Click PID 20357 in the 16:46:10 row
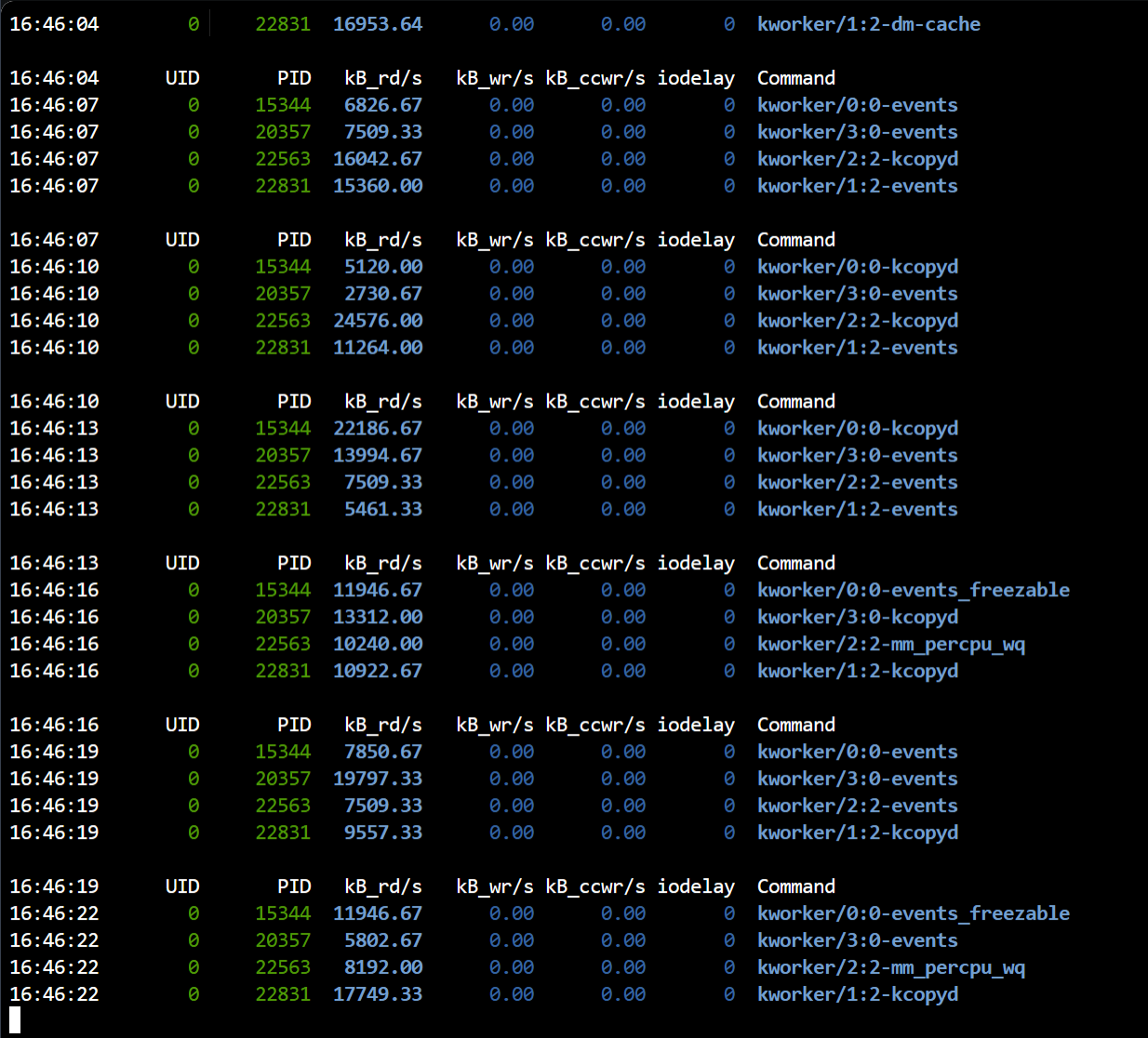1148x1038 pixels. point(283,294)
